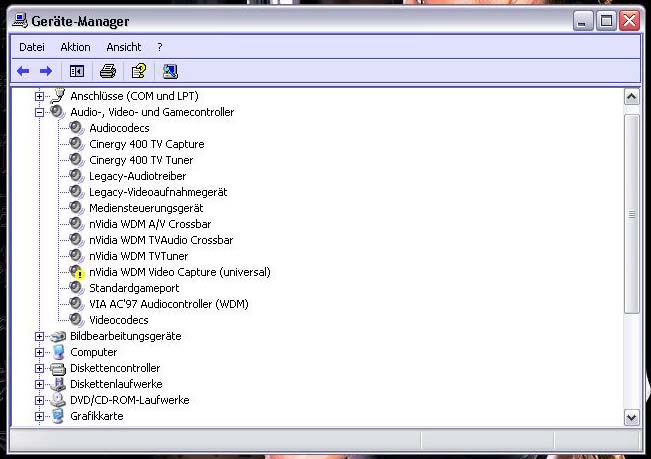Open the Datei menu
651x459 pixels.
(x=32, y=47)
